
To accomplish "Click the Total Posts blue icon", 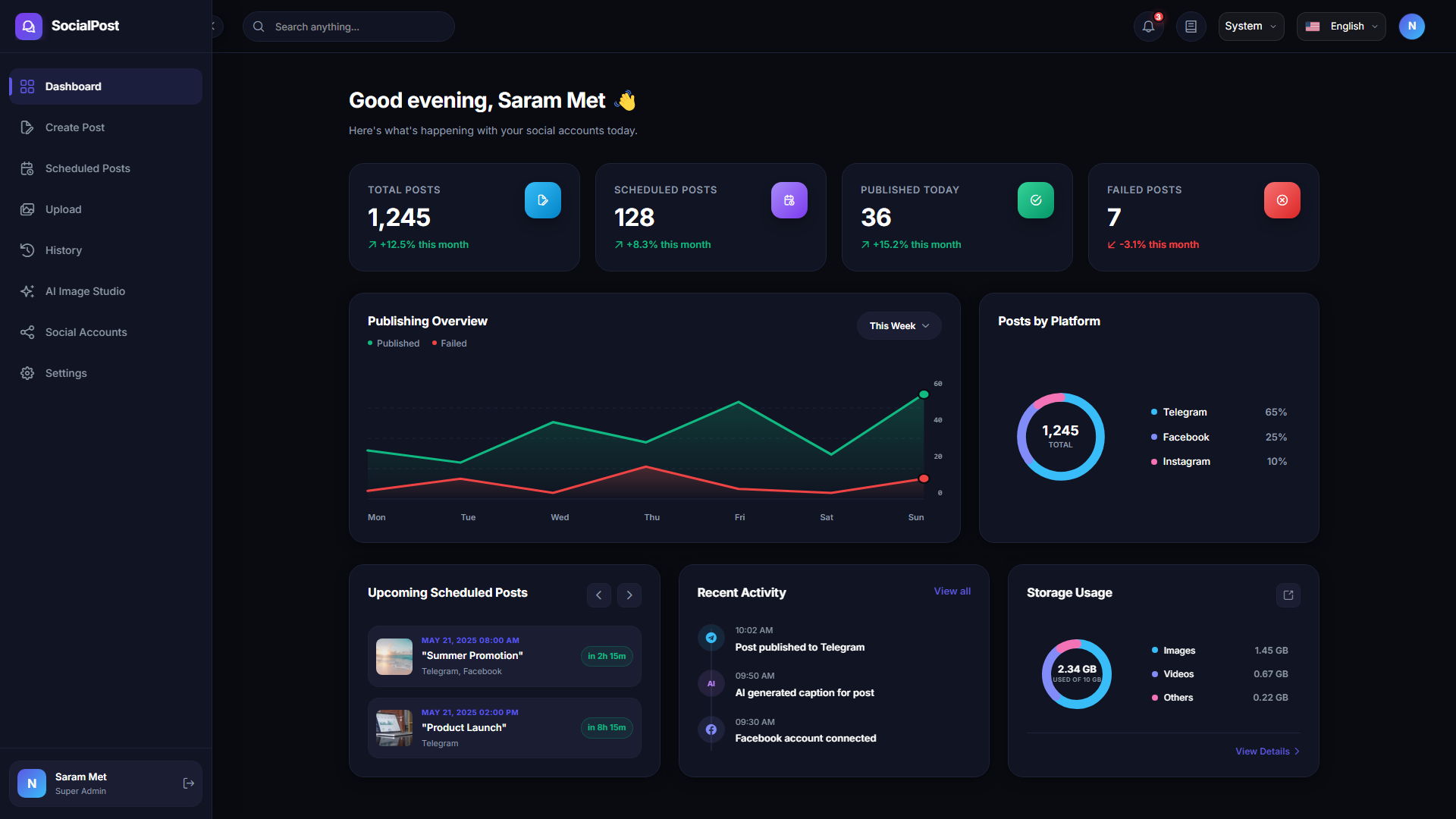I will (543, 200).
